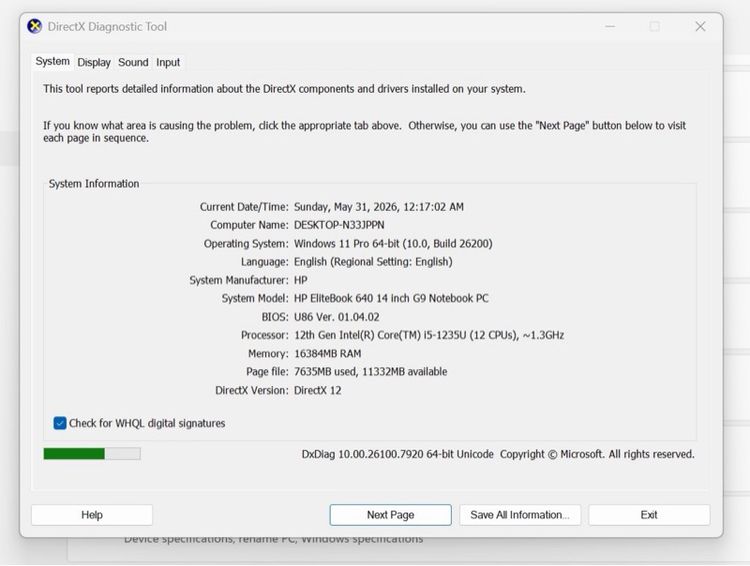Click 16384MB RAM memory value
The image size is (750, 566).
(x=328, y=354)
